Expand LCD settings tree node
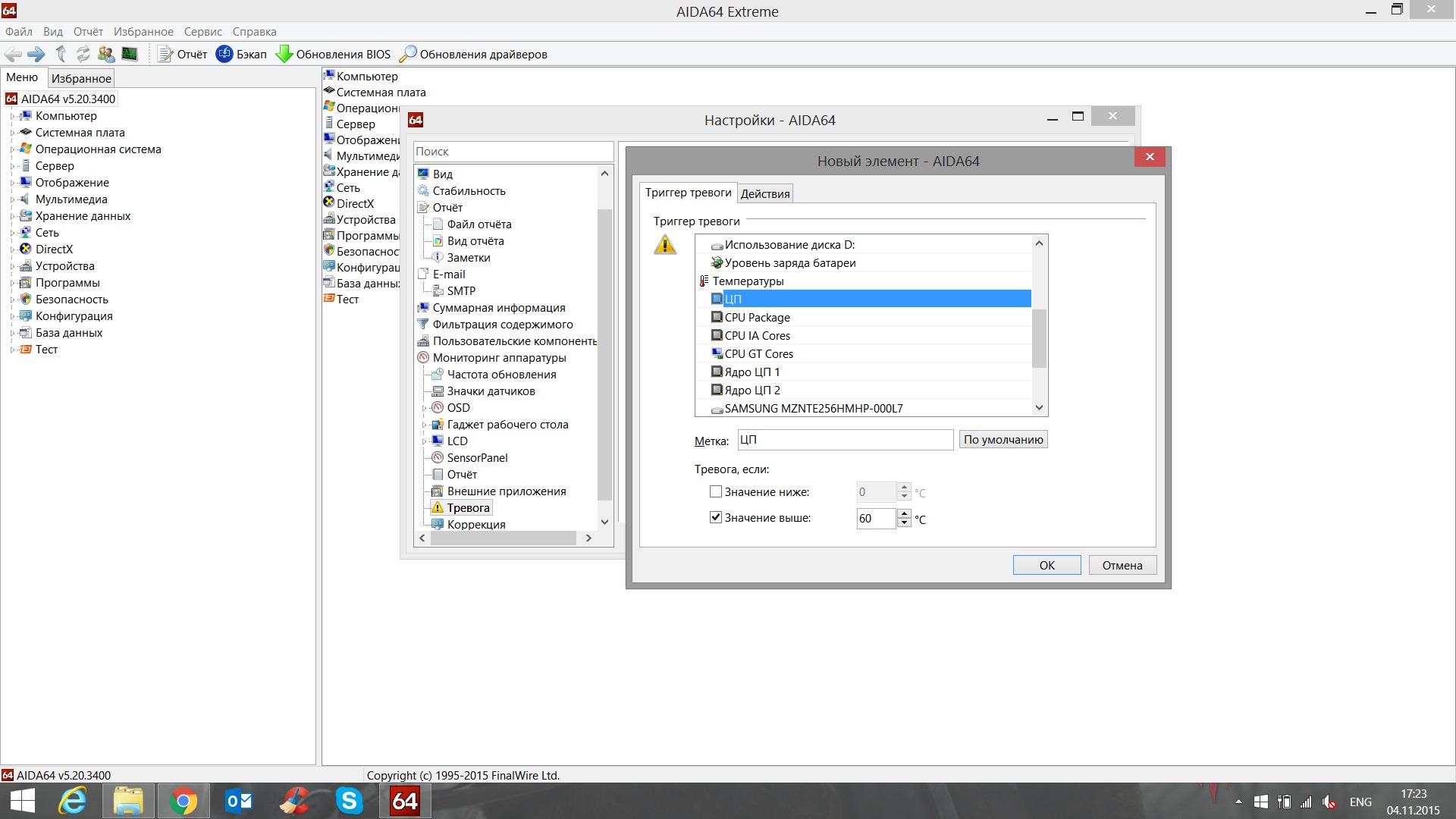The width and height of the screenshot is (1456, 819). (x=424, y=441)
